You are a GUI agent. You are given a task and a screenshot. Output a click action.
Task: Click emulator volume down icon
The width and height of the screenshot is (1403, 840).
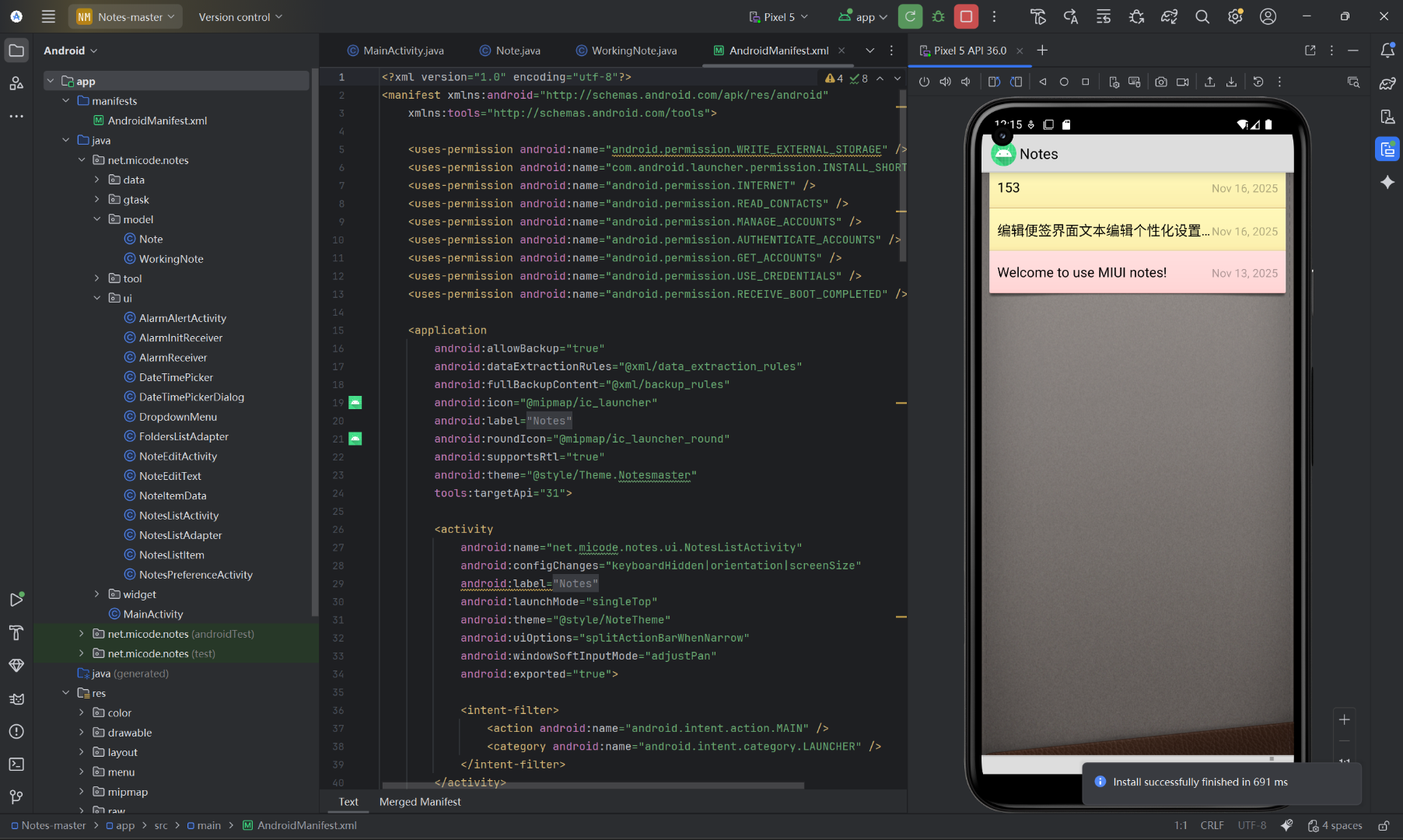[x=966, y=82]
